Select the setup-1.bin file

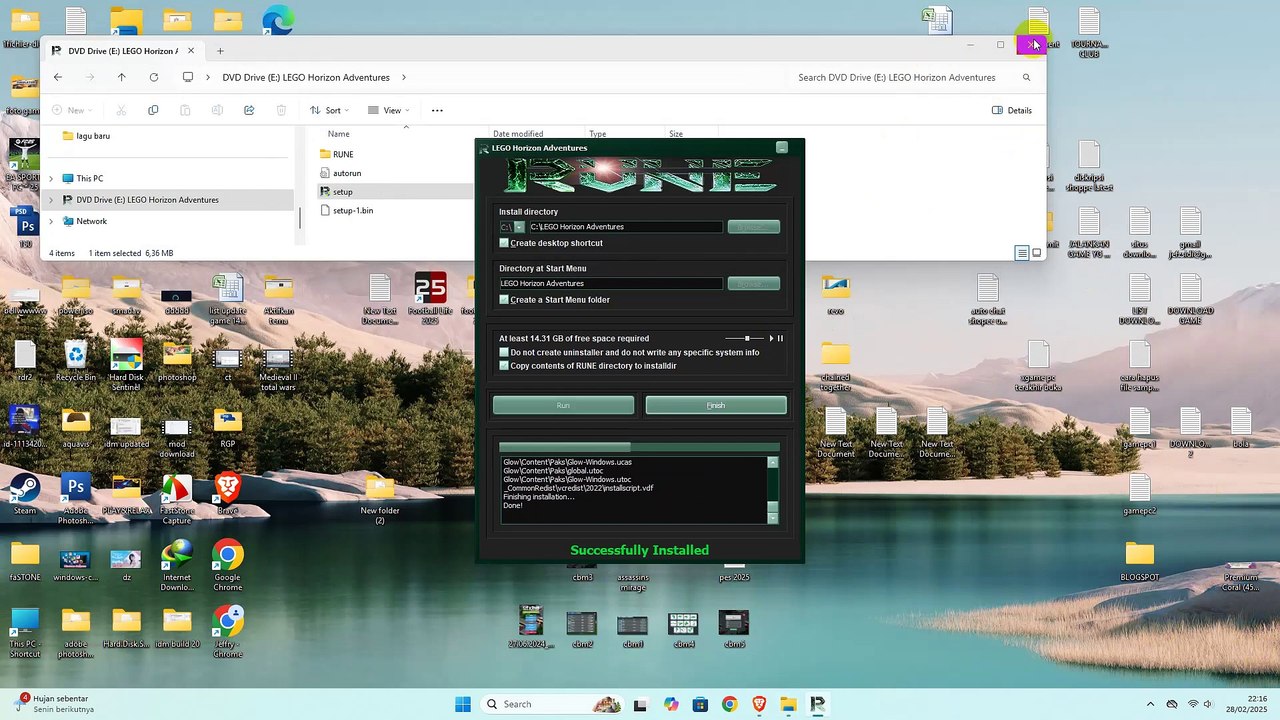(x=353, y=211)
